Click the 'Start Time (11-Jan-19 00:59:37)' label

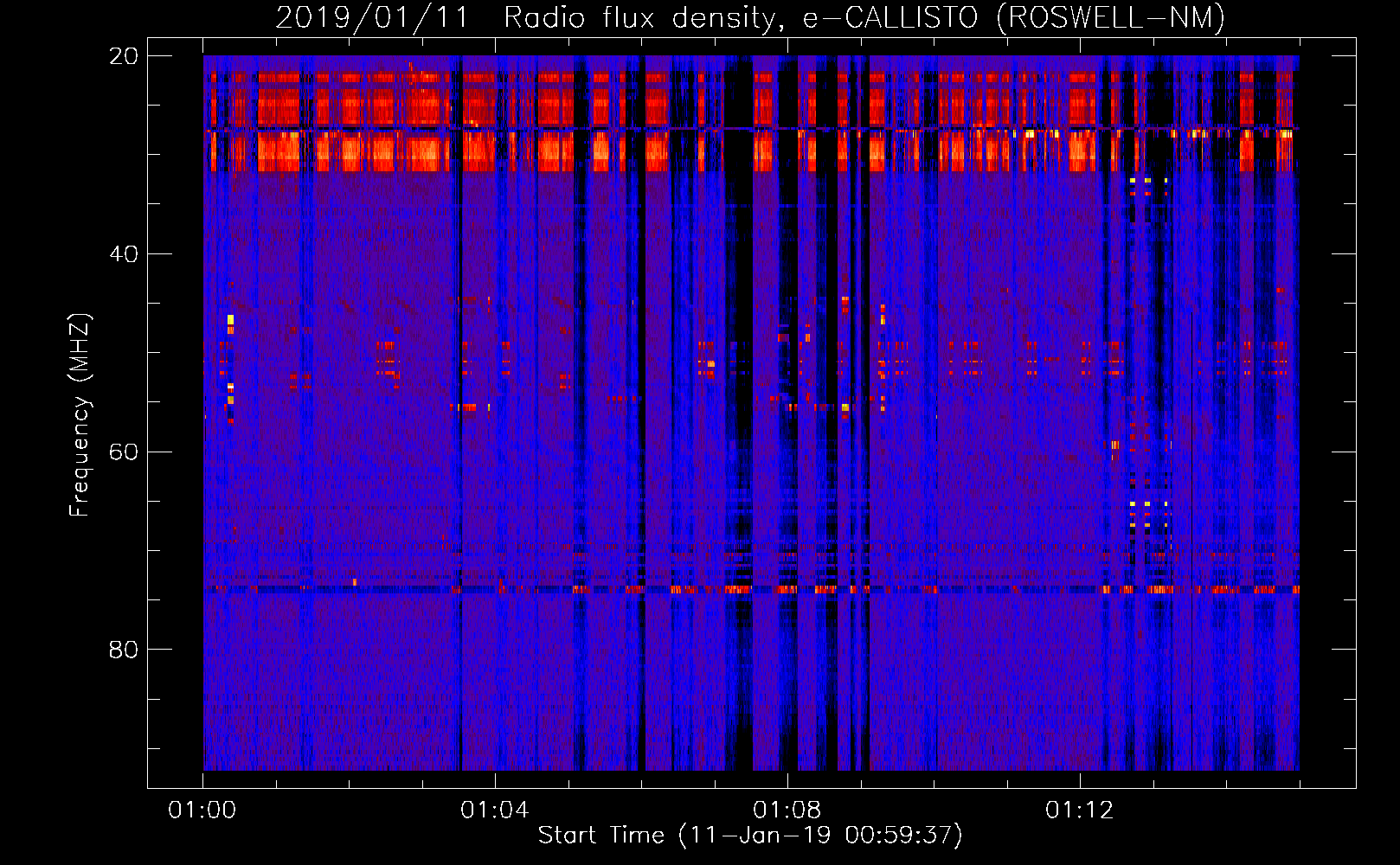click(750, 836)
